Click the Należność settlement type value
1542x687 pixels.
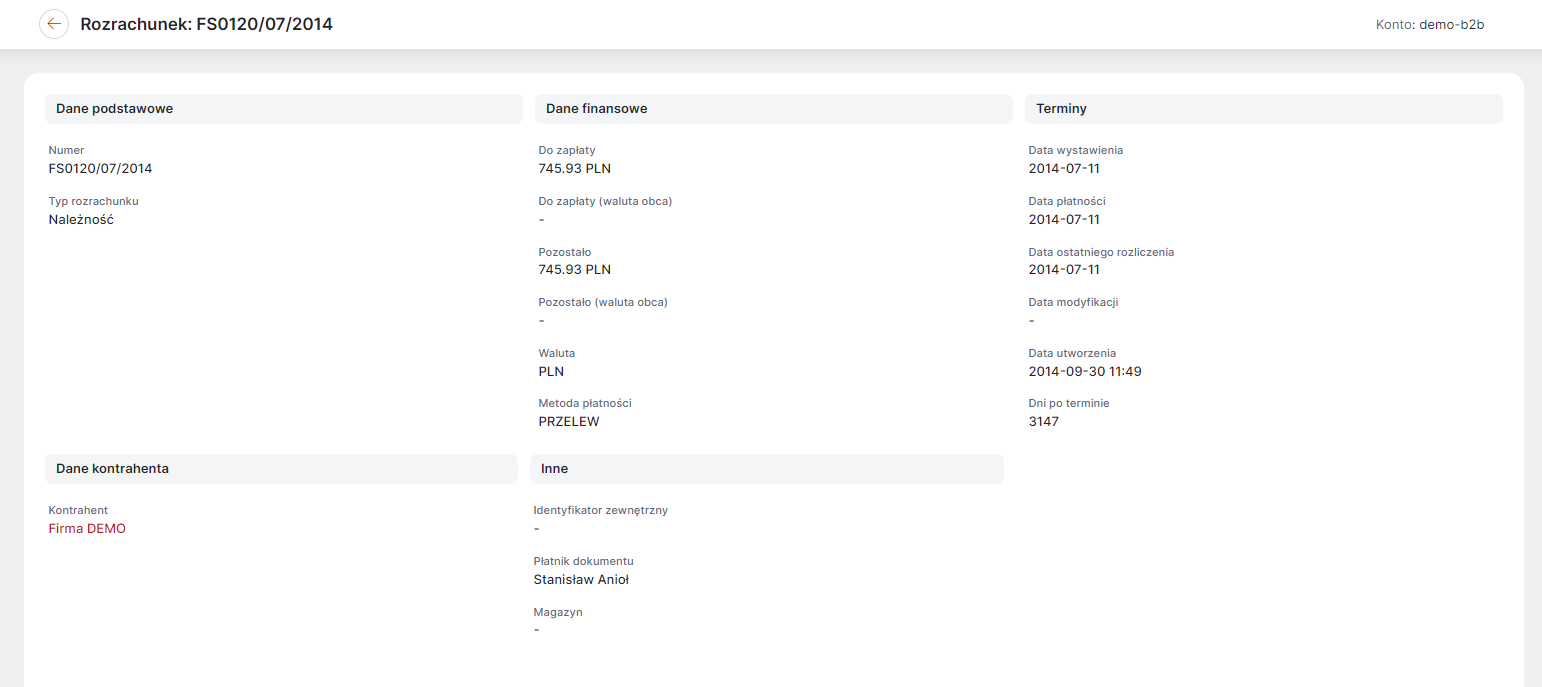click(x=81, y=219)
